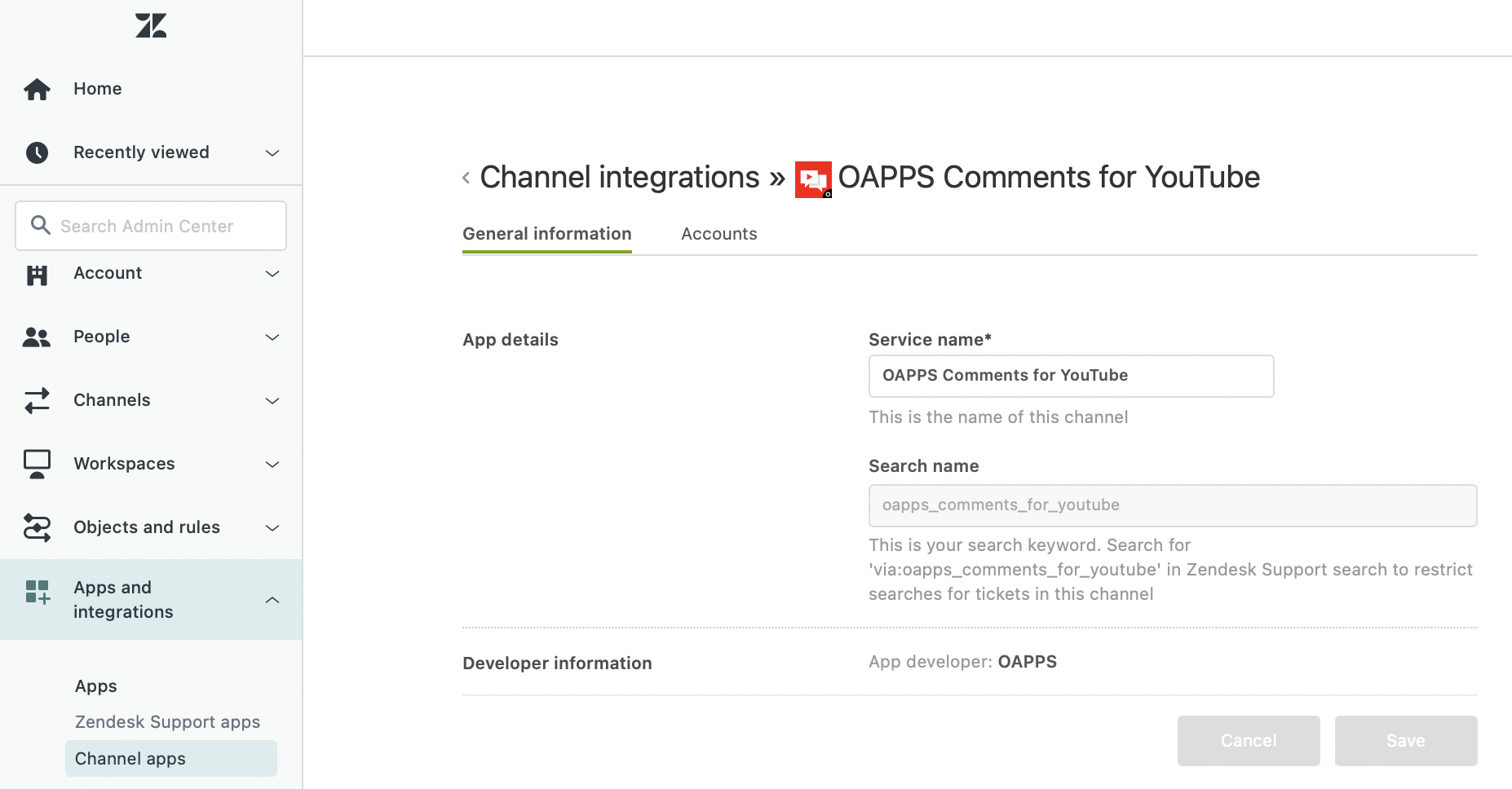Select the General information tab
Viewport: 1512px width, 789px height.
pos(547,234)
